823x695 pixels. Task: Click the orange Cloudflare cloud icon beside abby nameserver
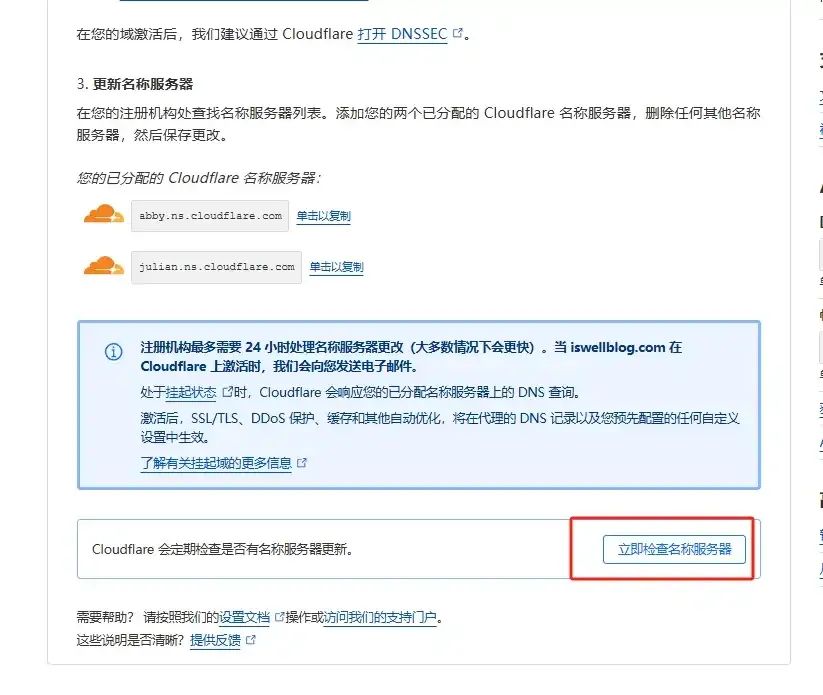pyautogui.click(x=104, y=214)
